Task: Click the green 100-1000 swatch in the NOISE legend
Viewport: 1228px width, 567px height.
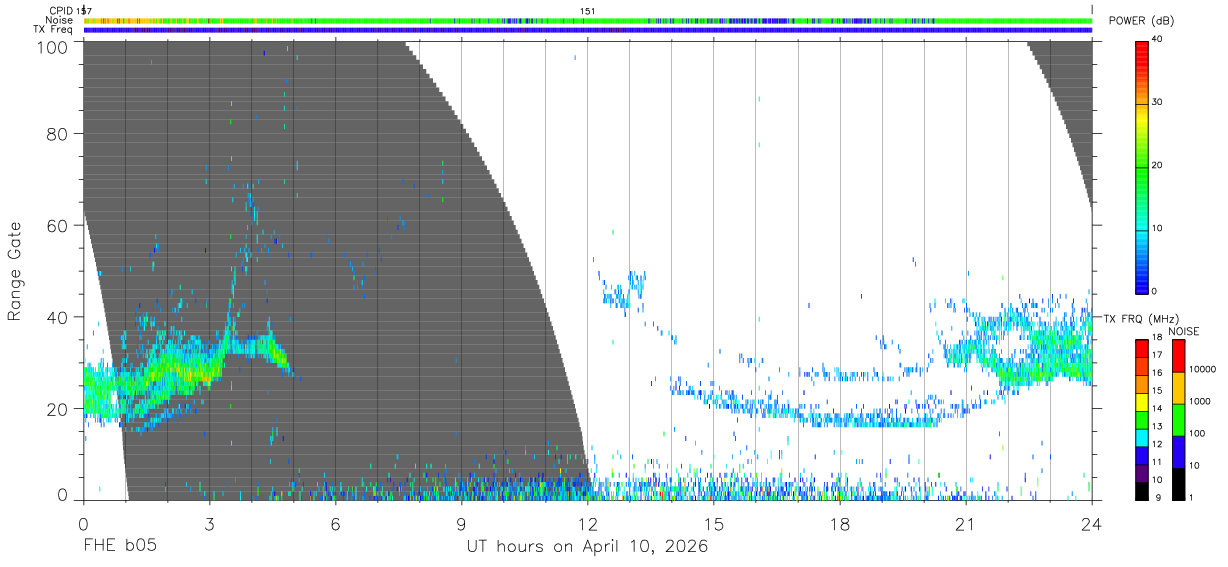Action: click(1177, 419)
